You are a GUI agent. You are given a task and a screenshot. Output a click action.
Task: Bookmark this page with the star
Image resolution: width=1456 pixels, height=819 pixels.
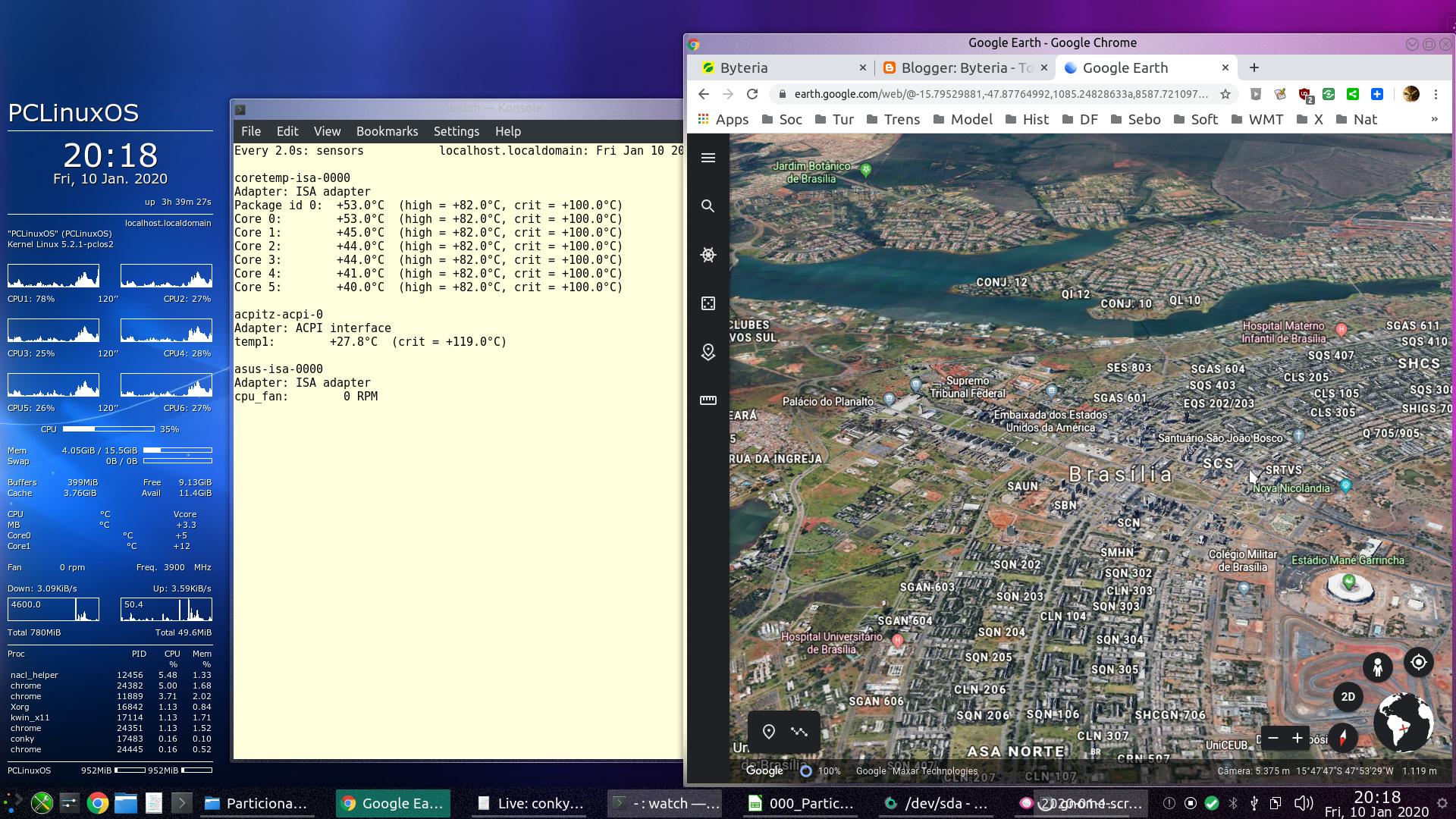click(1225, 94)
